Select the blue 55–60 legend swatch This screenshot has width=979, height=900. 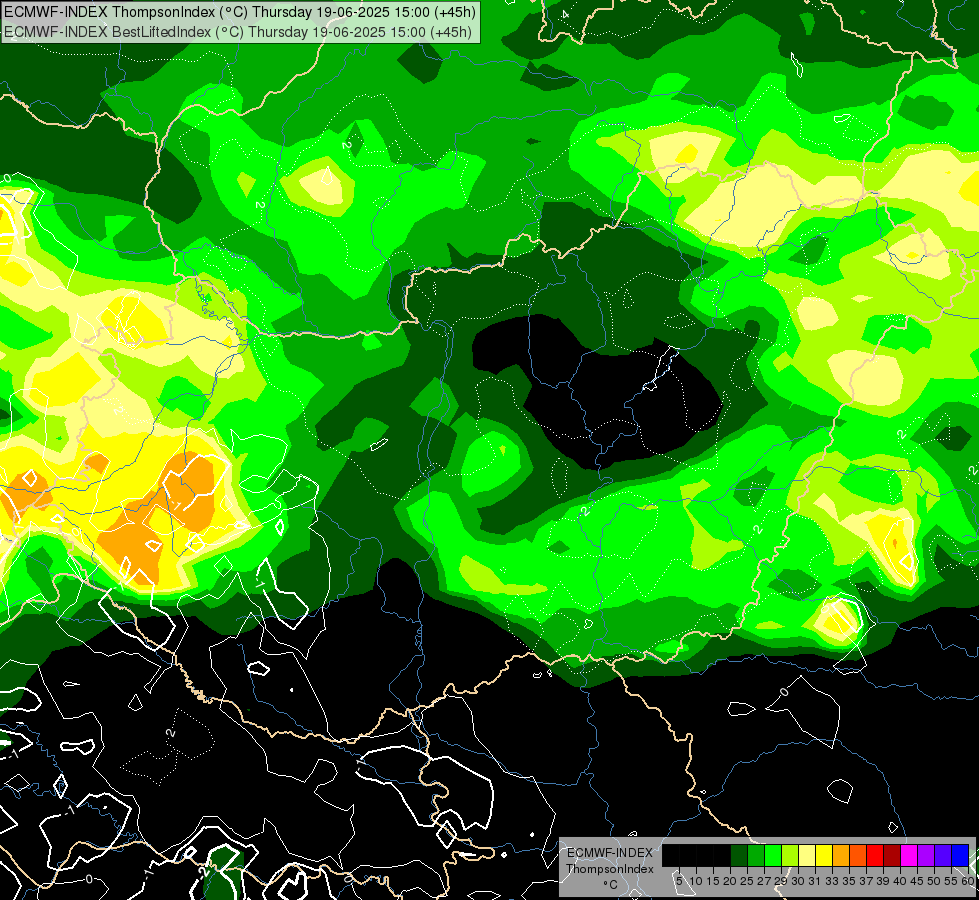960,855
